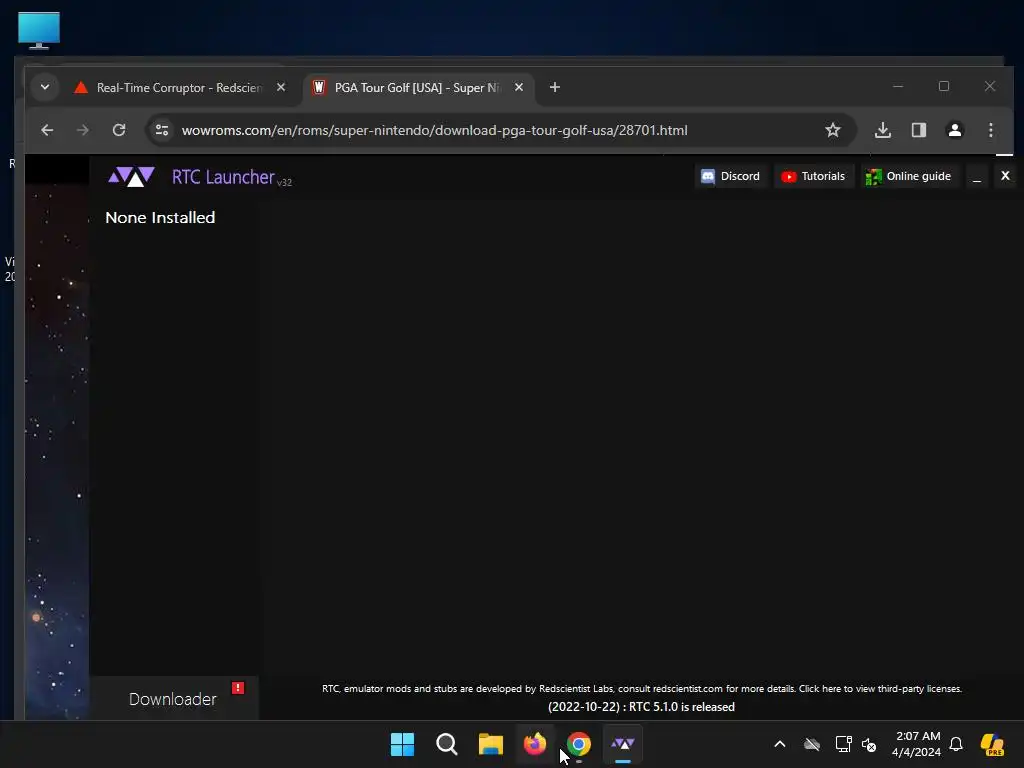This screenshot has height=768, width=1024.
Task: Open File Explorer from the taskbar
Action: pos(490,744)
